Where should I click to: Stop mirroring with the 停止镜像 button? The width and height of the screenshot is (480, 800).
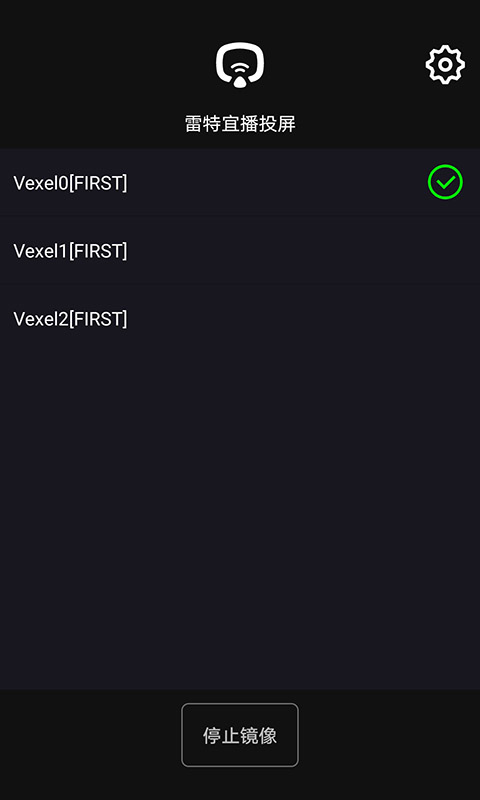tap(240, 735)
